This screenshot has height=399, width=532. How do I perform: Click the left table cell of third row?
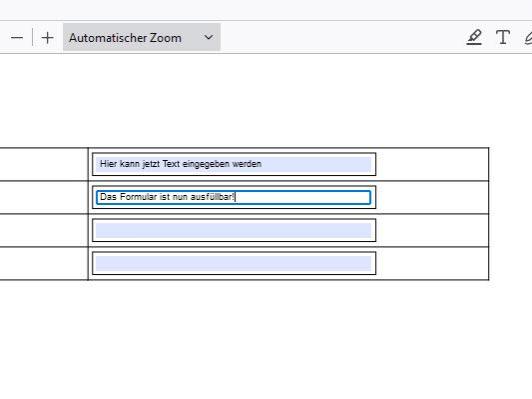click(x=44, y=230)
